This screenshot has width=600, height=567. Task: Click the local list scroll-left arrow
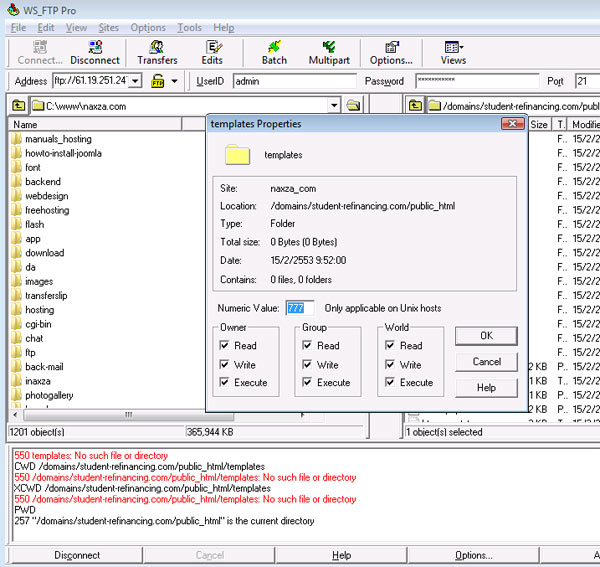click(x=15, y=415)
